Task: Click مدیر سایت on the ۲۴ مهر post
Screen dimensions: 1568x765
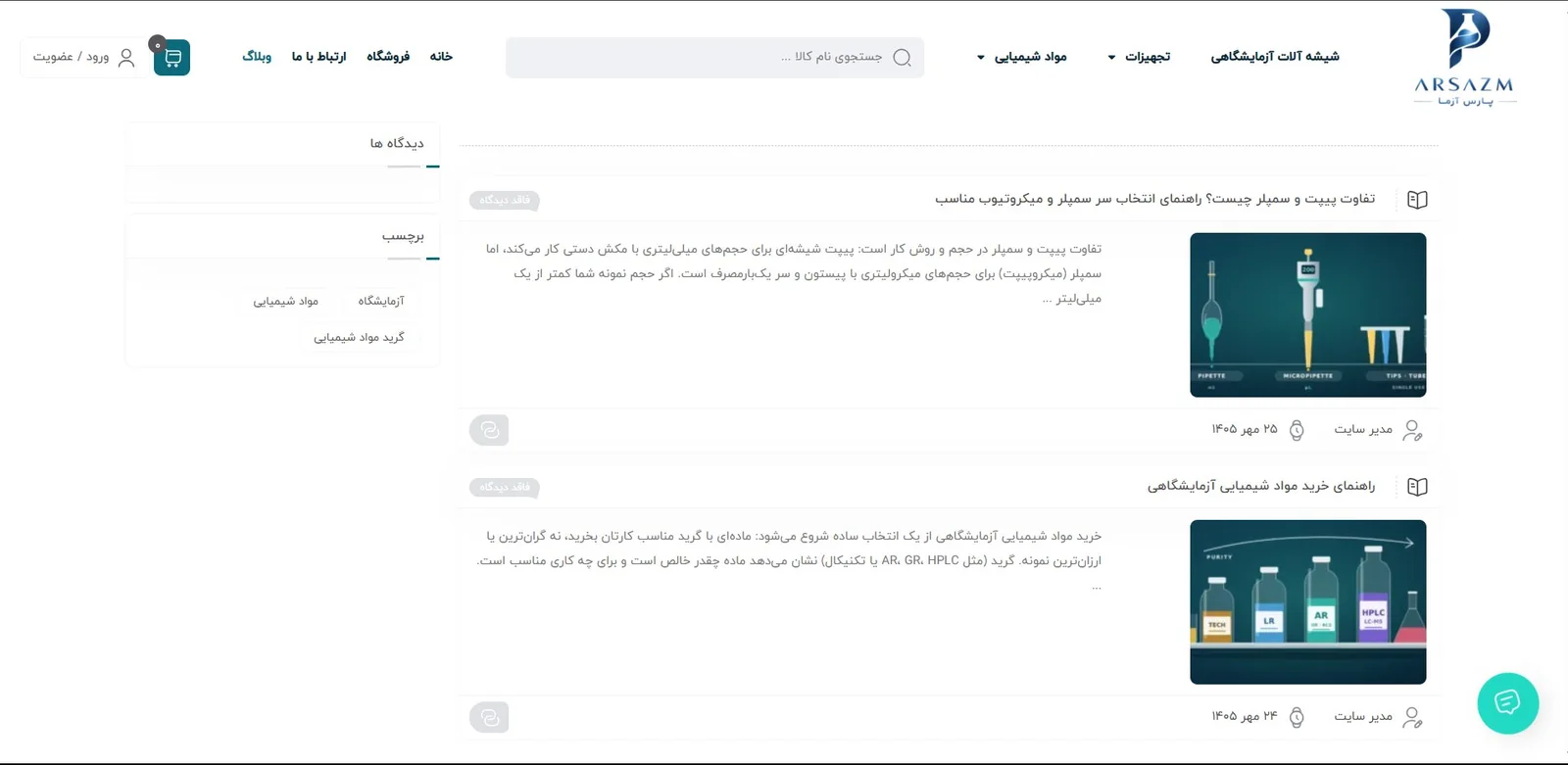Action: [x=1363, y=717]
